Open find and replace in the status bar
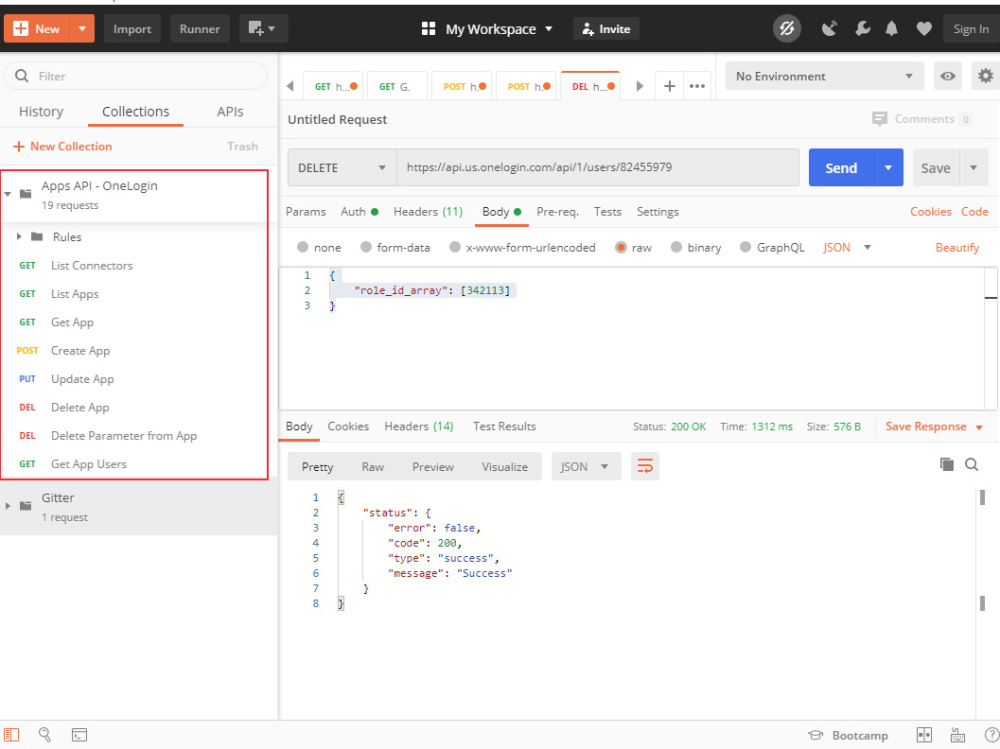 pyautogui.click(x=45, y=735)
